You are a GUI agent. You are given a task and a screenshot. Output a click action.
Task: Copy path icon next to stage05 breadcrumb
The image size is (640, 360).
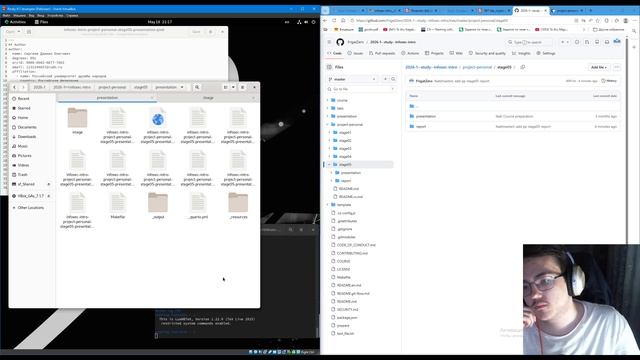coord(523,67)
